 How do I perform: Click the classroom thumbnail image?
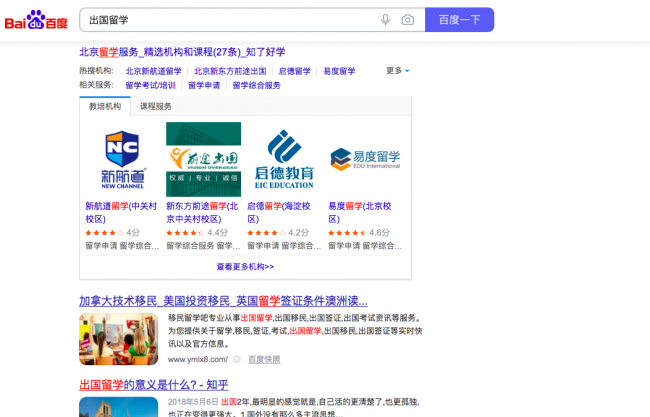click(x=119, y=339)
